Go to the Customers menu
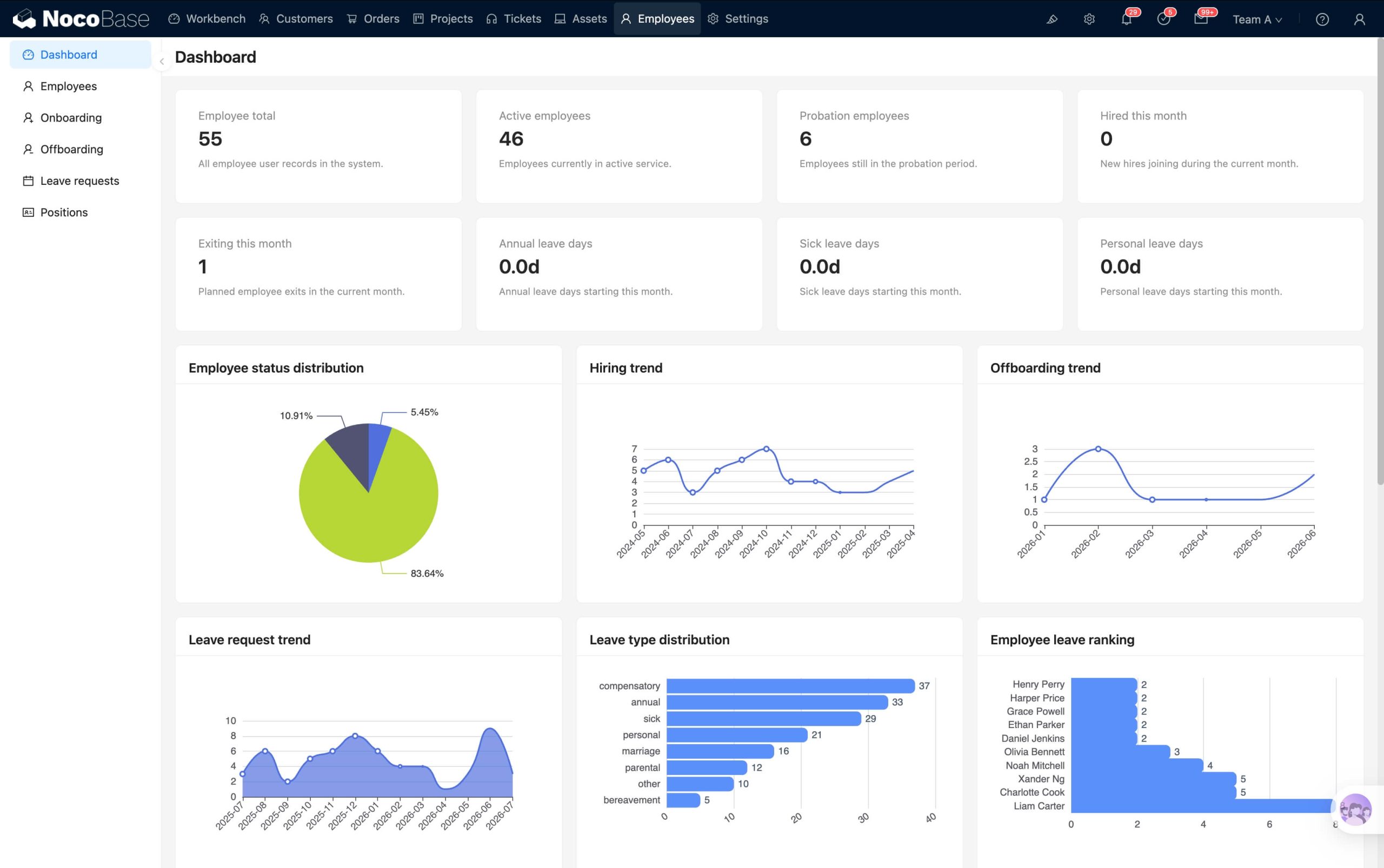1384x868 pixels. [x=296, y=19]
